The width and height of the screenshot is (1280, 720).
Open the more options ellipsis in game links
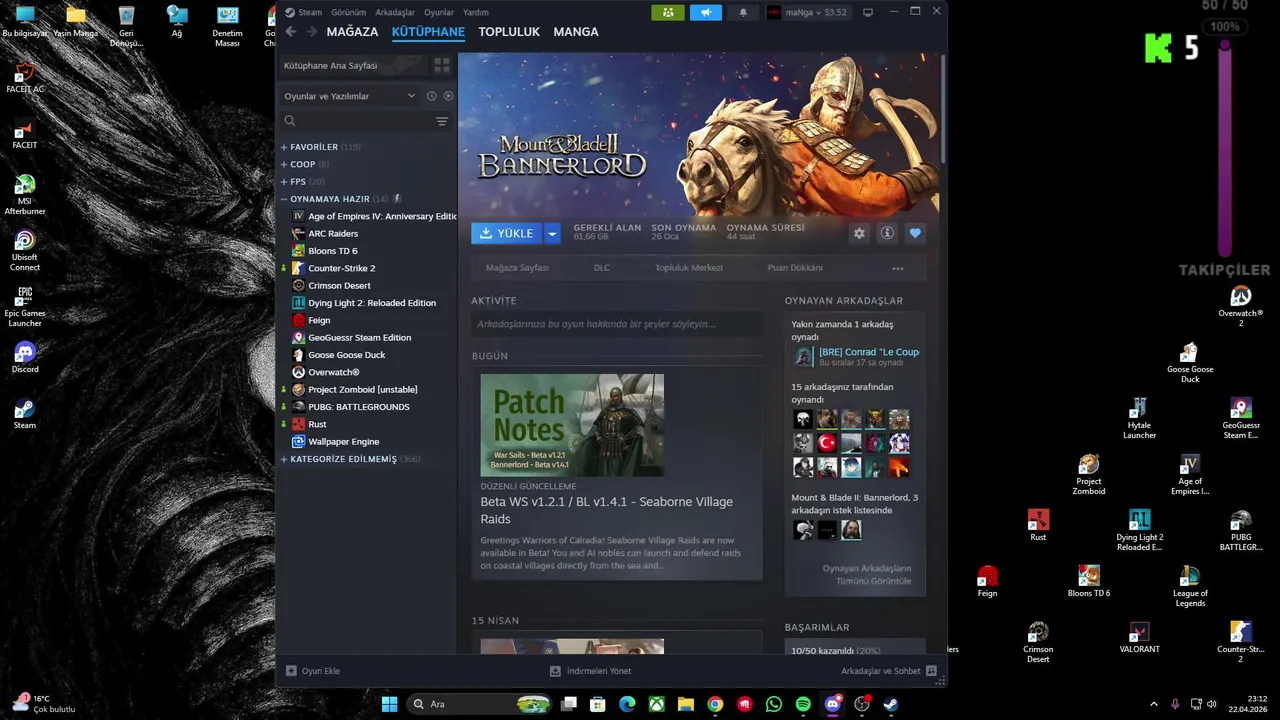point(898,268)
